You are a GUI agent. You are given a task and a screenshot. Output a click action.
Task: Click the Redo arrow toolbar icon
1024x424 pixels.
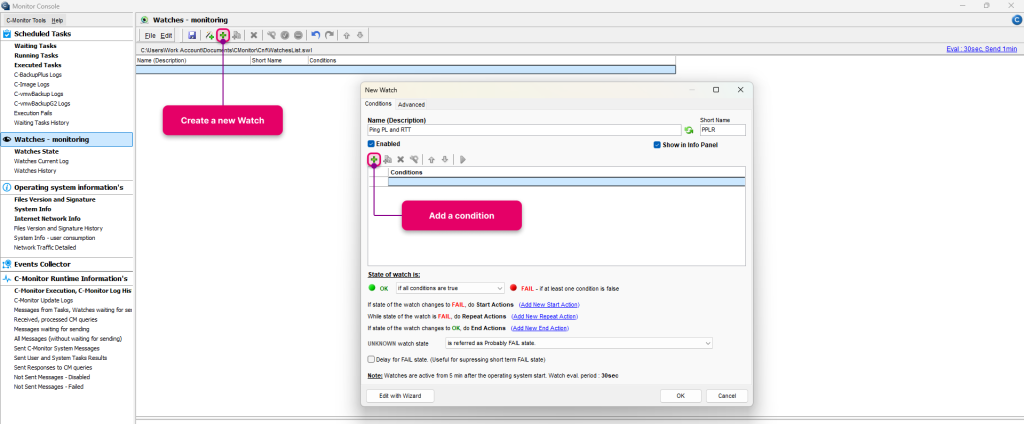(x=329, y=35)
